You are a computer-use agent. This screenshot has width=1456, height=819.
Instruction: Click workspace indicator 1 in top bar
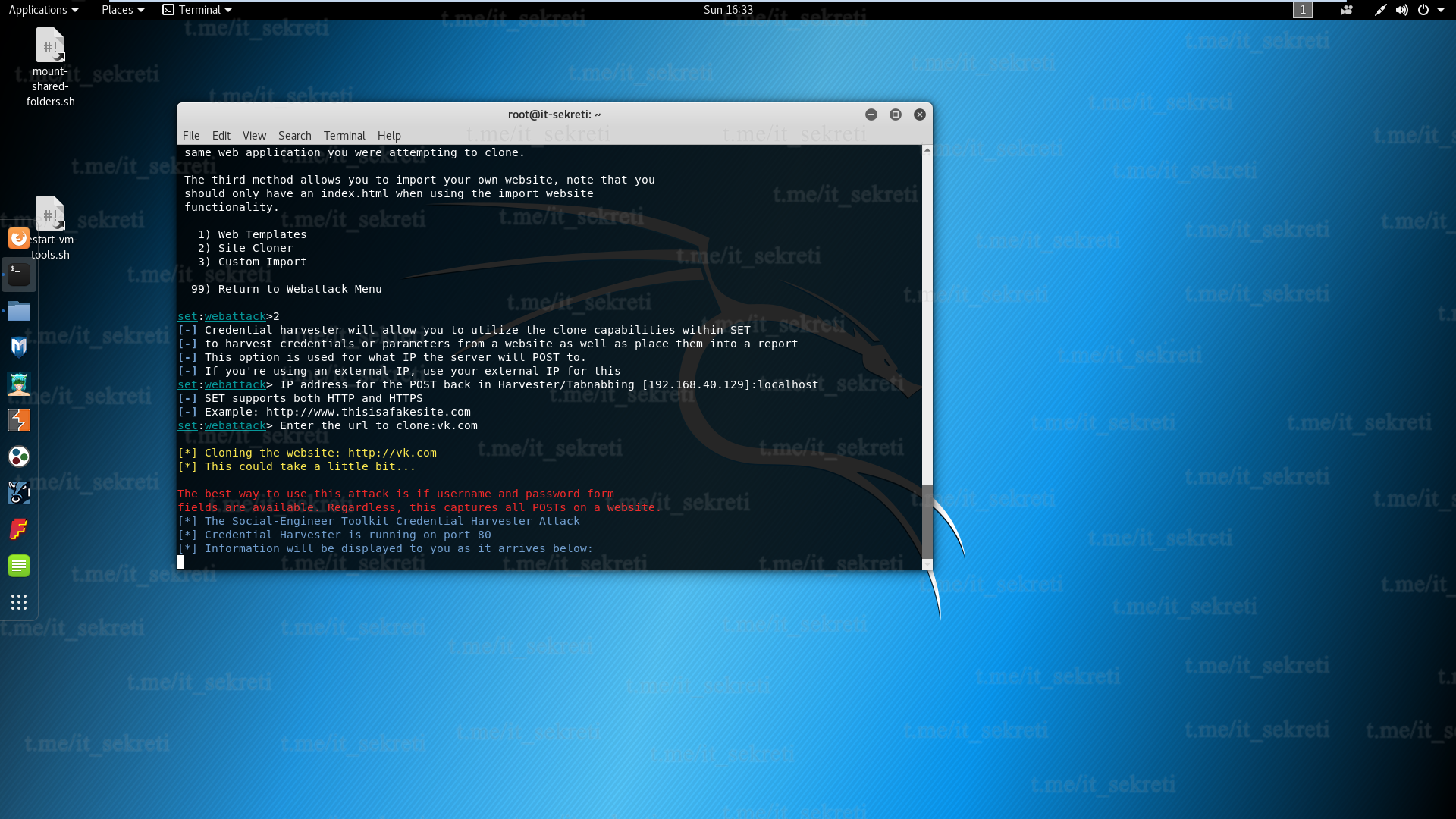tap(1302, 10)
